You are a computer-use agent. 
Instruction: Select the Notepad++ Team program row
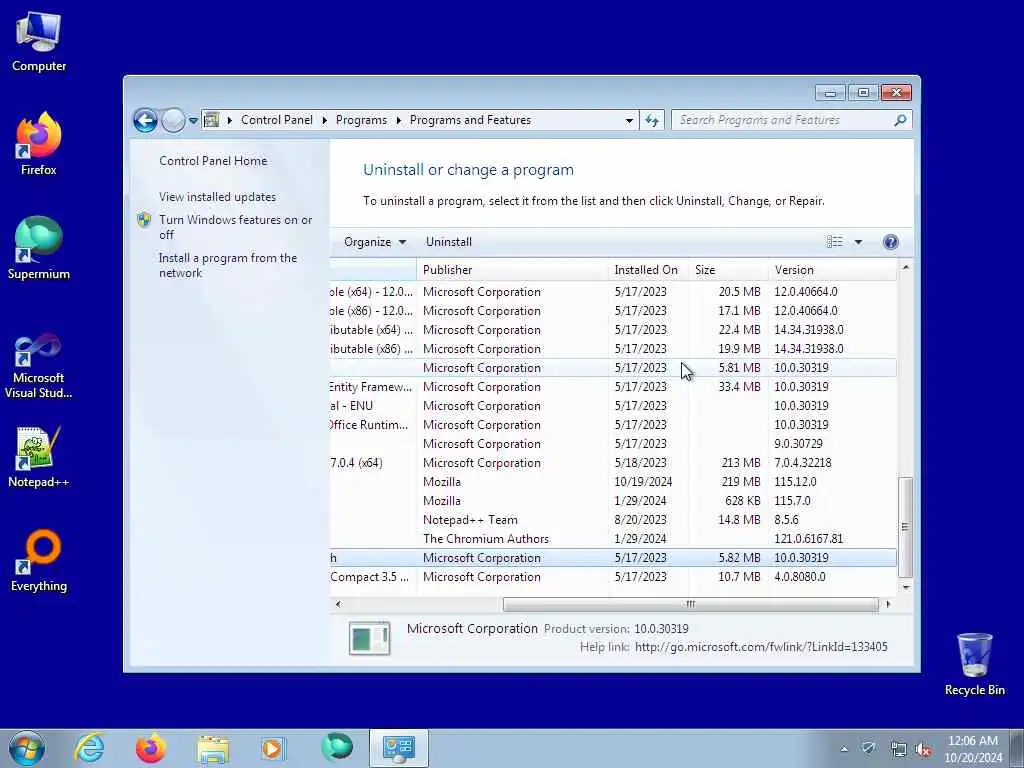click(x=613, y=520)
